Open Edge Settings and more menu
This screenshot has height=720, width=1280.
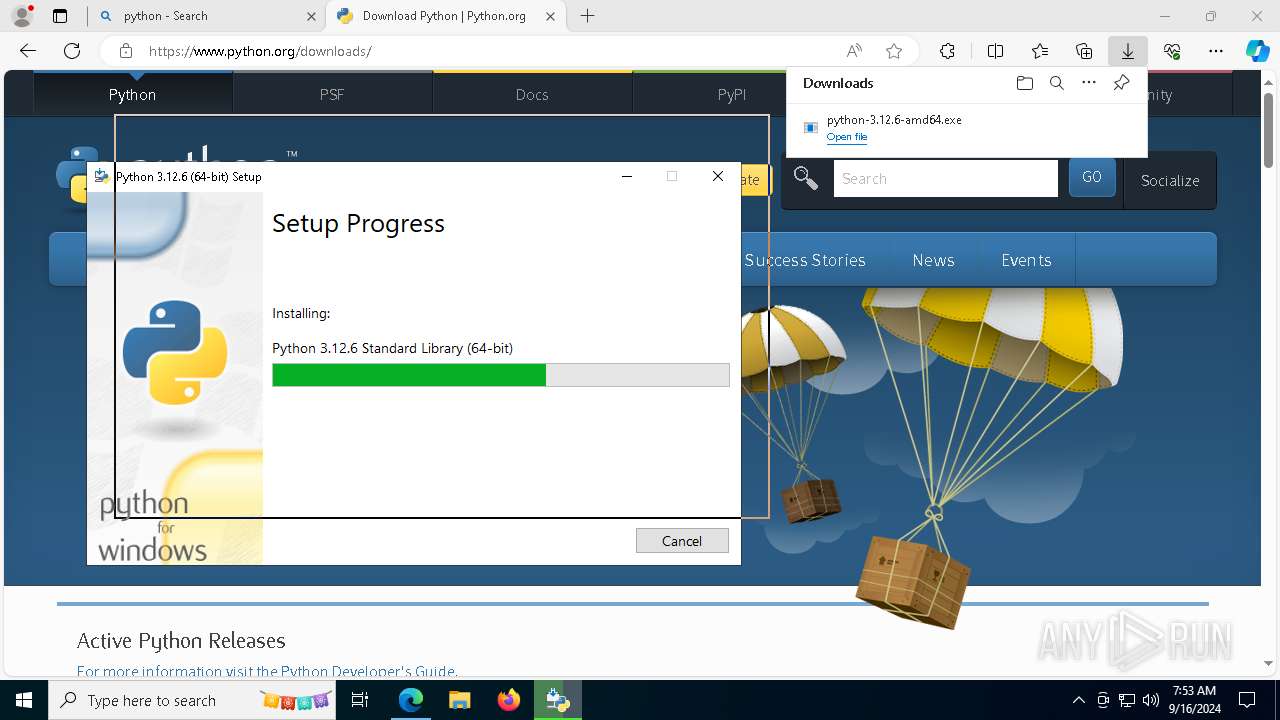[x=1216, y=51]
